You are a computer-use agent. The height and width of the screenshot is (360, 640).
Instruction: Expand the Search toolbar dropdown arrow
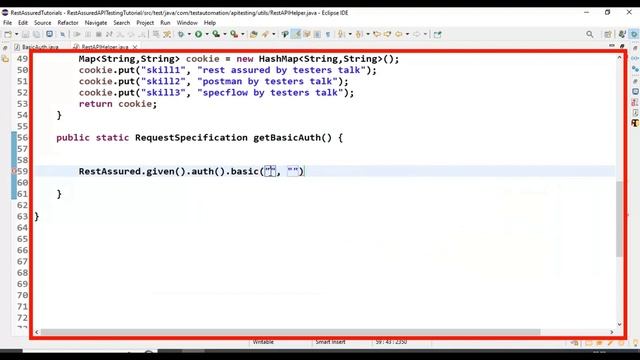(x=273, y=34)
